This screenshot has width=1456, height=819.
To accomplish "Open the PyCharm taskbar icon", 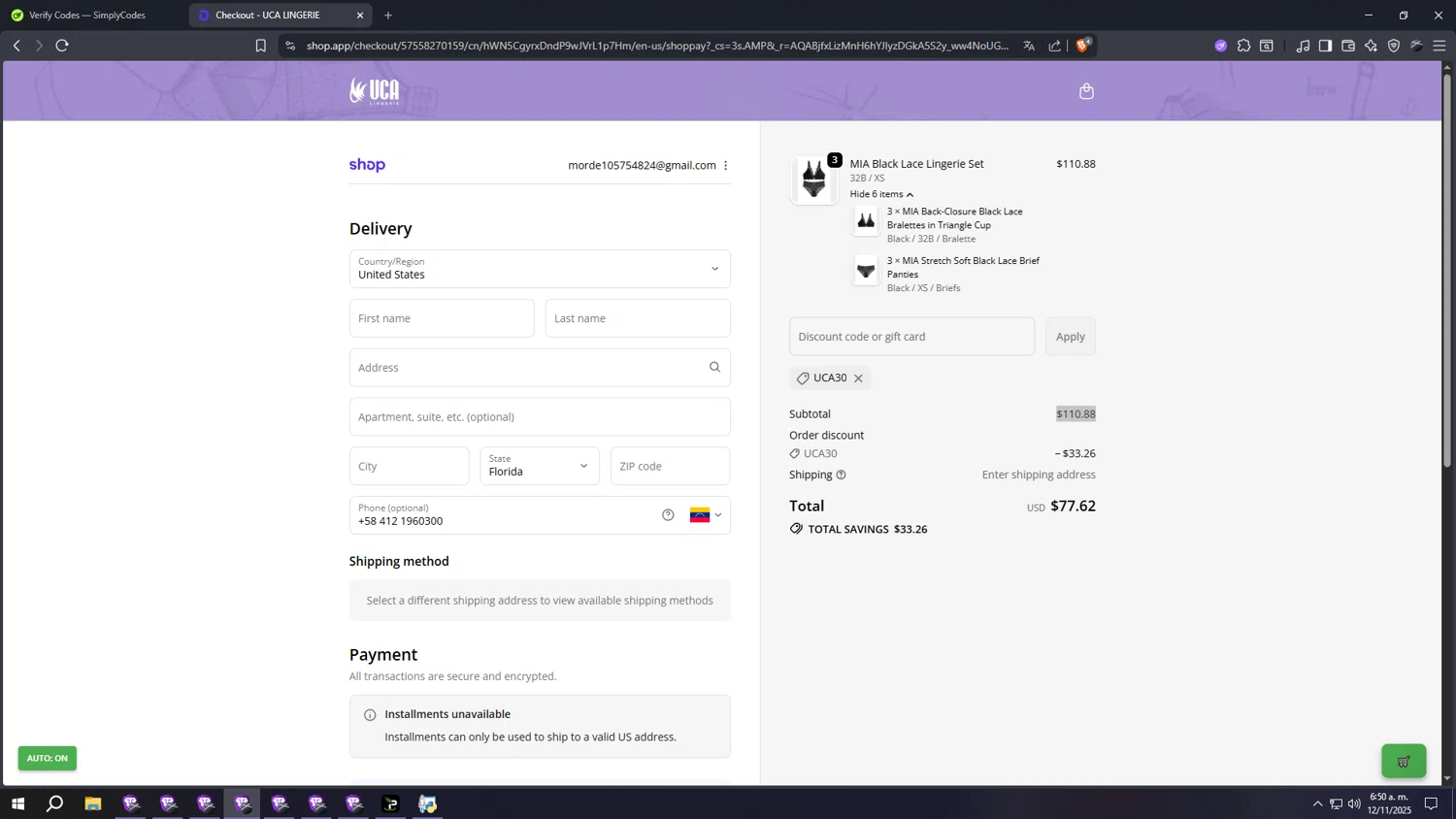I will 391,803.
